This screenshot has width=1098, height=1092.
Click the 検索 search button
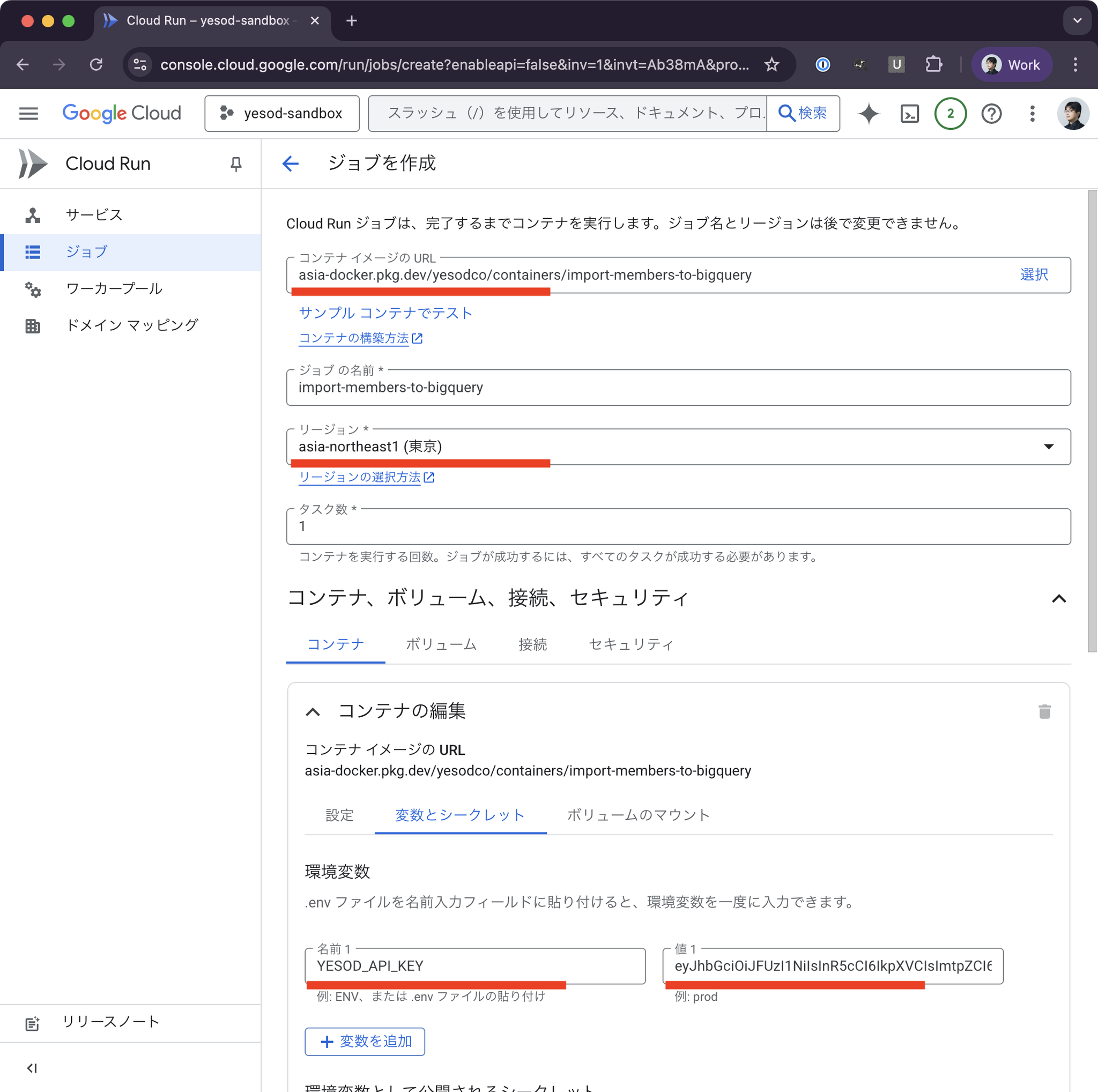pyautogui.click(x=802, y=114)
